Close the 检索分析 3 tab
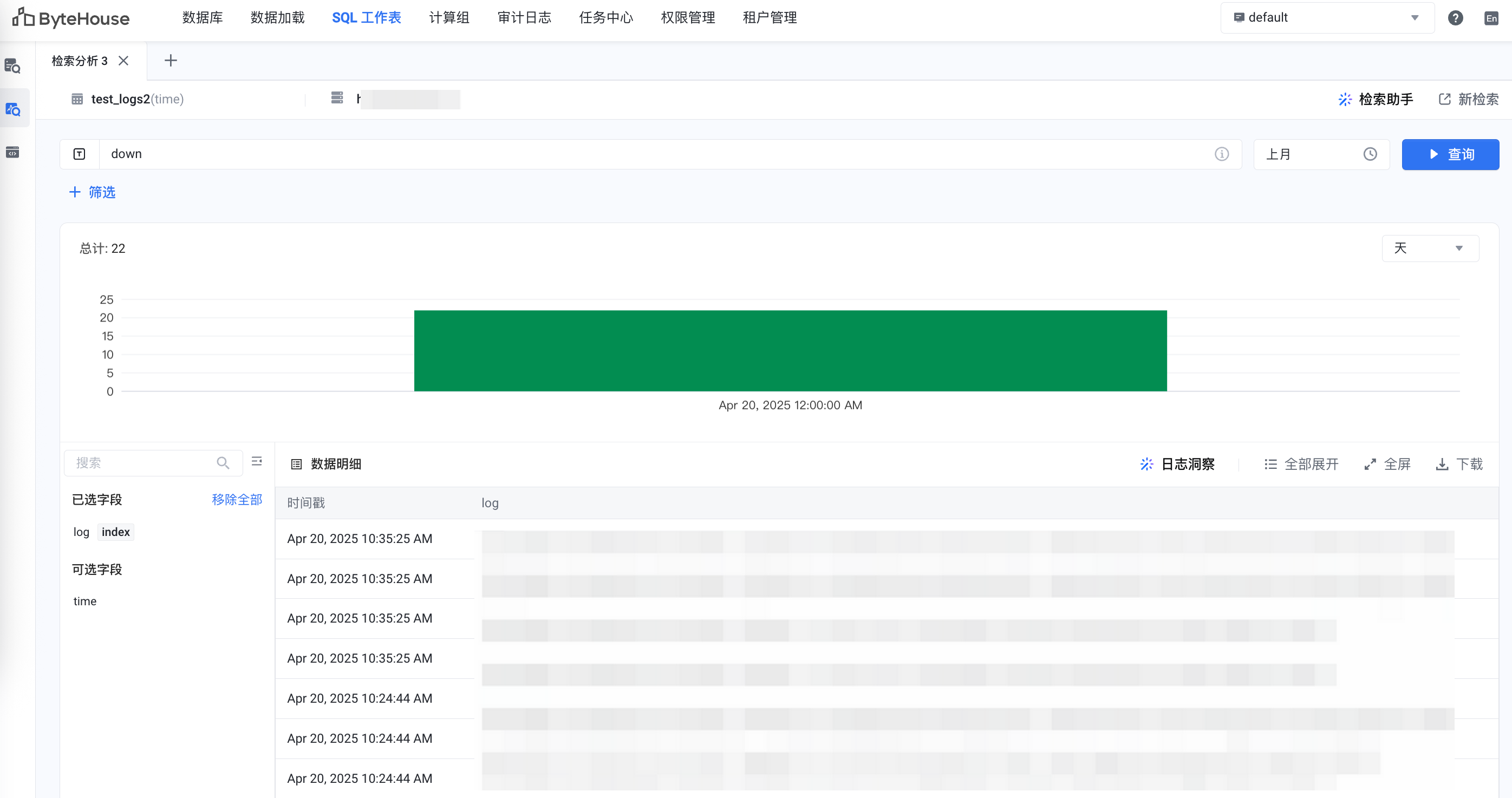1512x798 pixels. click(123, 61)
